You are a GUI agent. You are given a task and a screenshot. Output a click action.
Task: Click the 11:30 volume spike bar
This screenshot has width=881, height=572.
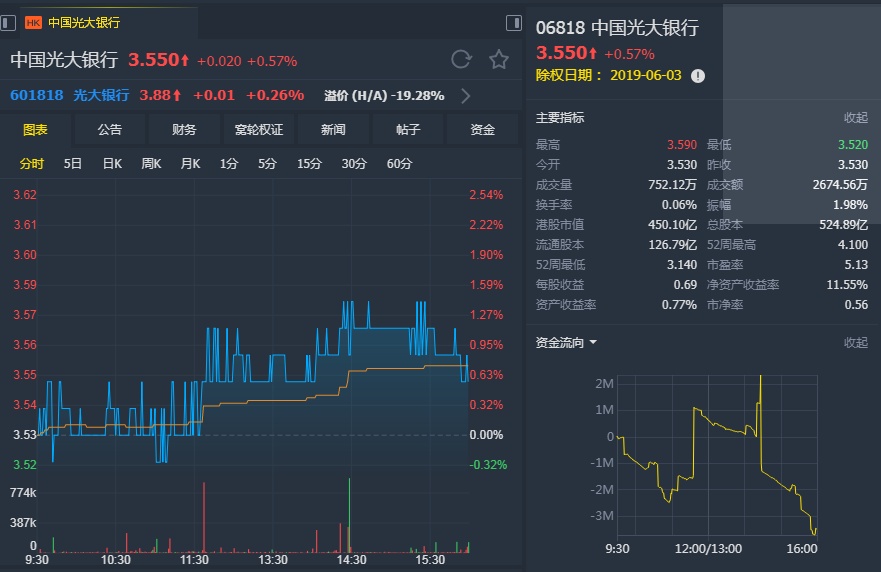[203, 517]
